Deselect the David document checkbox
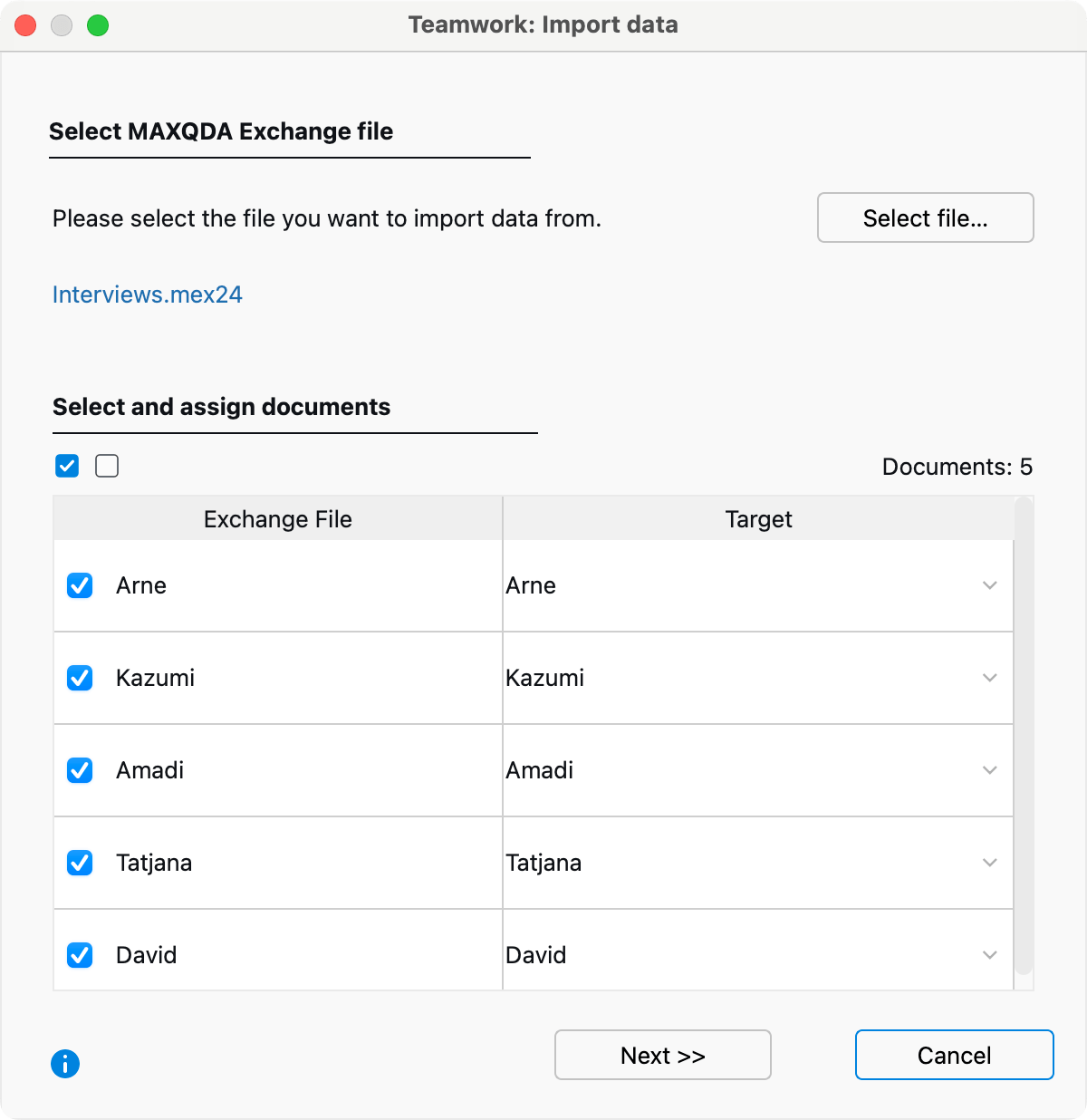This screenshot has width=1087, height=1120. pyautogui.click(x=80, y=955)
